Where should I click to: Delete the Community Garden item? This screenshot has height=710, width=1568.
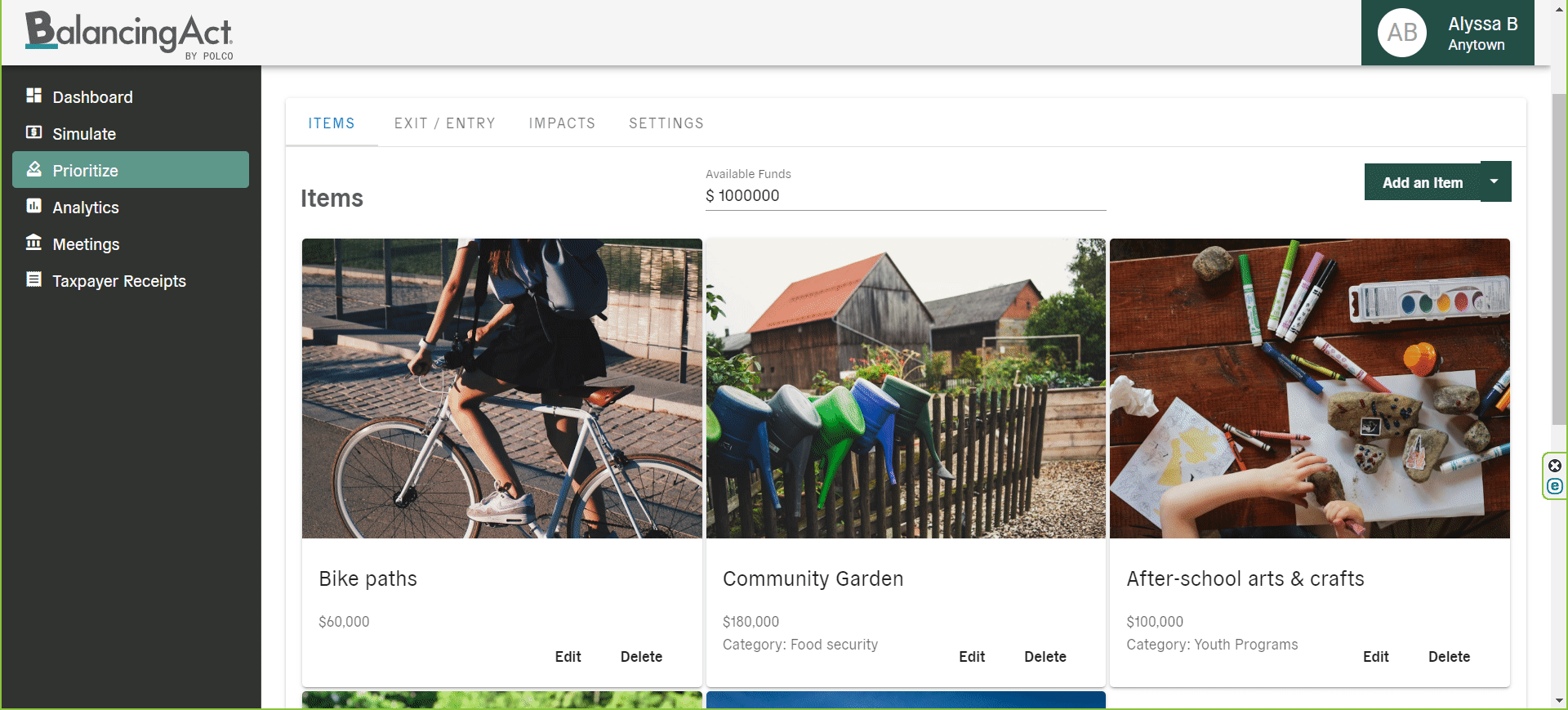tap(1045, 657)
